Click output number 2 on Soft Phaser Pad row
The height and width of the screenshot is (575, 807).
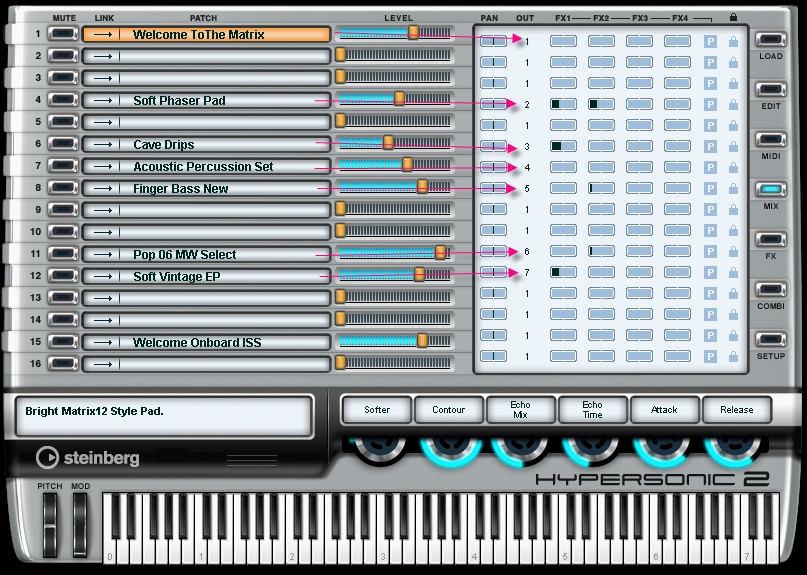[527, 105]
